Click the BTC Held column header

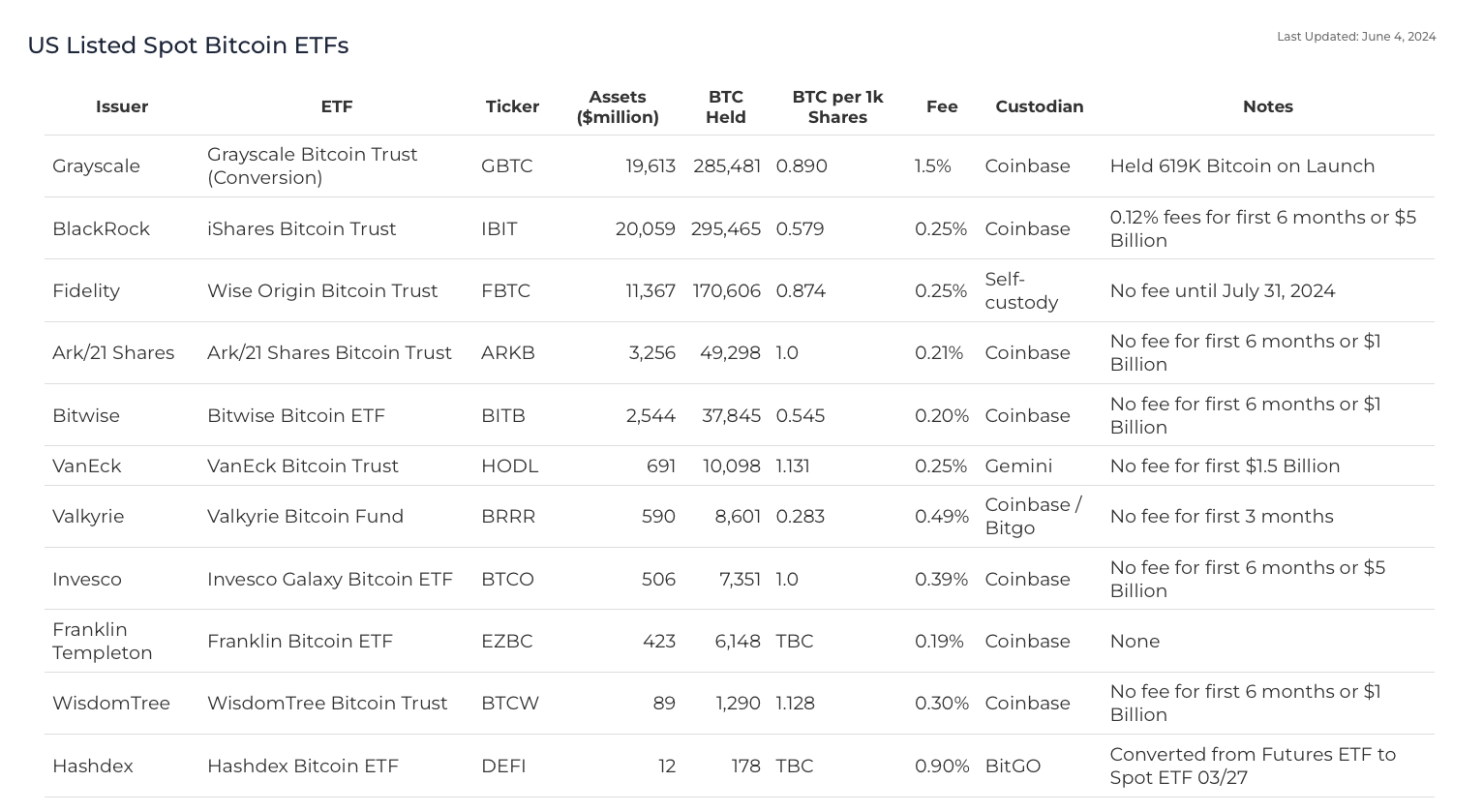coord(725,106)
